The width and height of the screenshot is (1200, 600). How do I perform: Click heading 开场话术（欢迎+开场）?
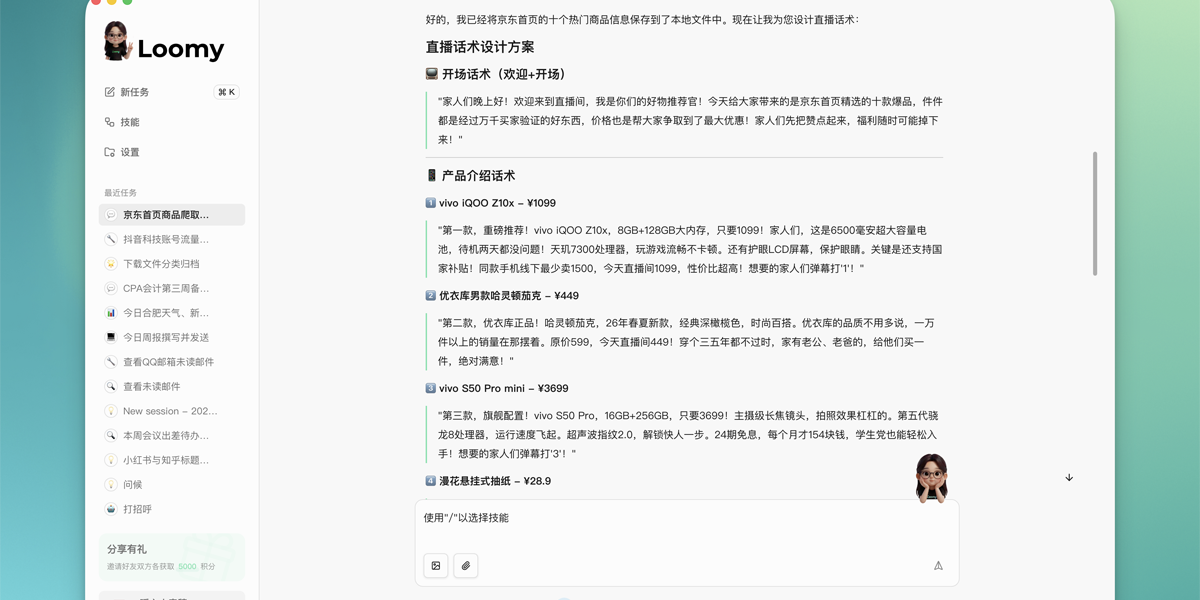pyautogui.click(x=505, y=74)
